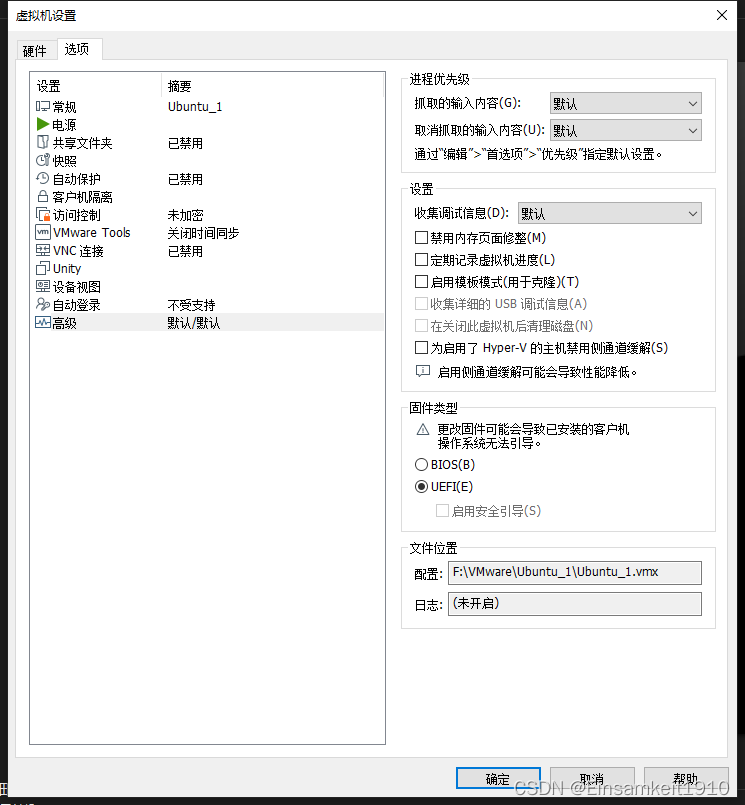745x805 pixels.
Task: Click the 访问控制 icon
Action: [x=43, y=215]
